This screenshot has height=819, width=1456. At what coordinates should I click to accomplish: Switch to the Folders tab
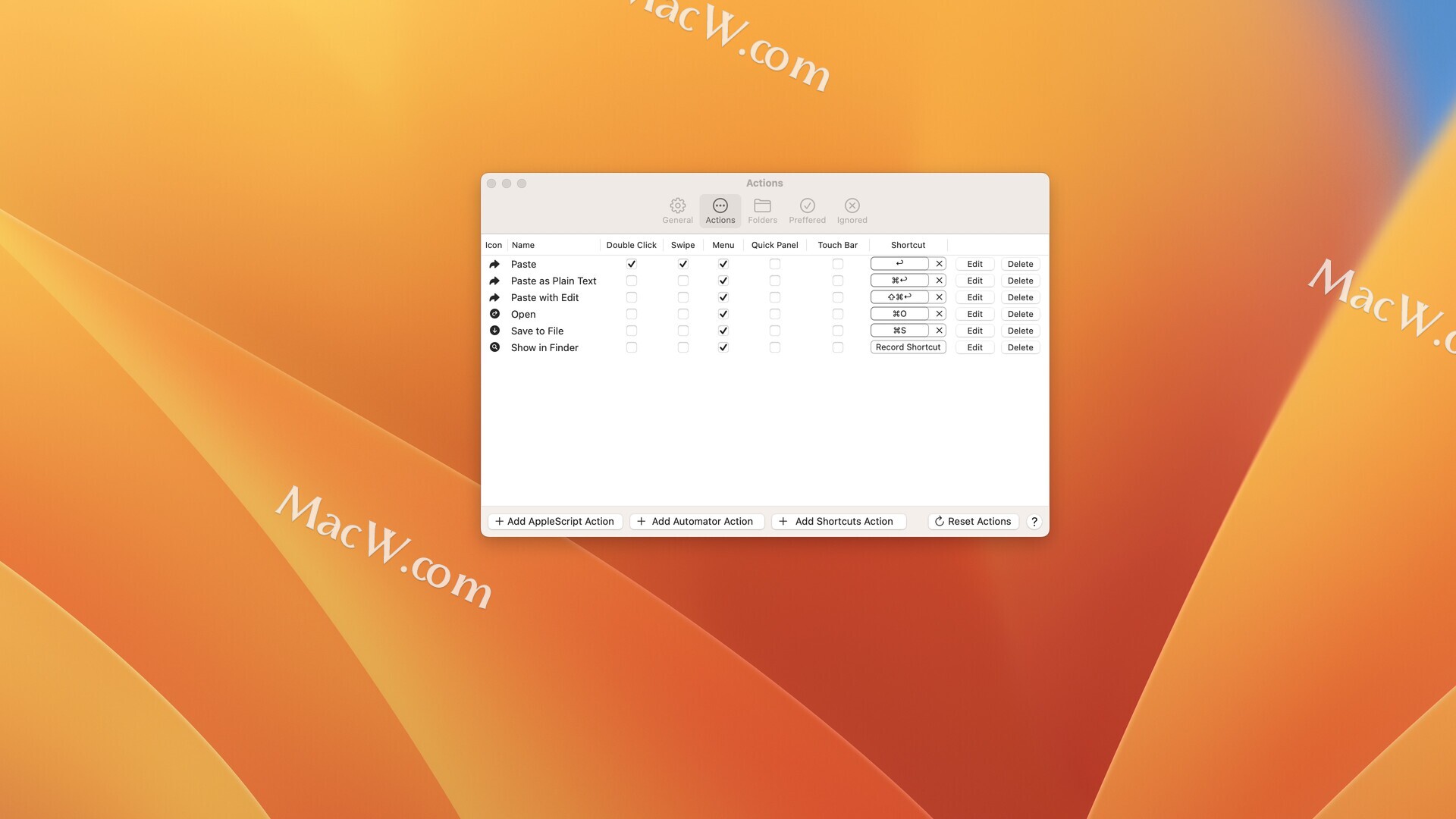click(762, 211)
